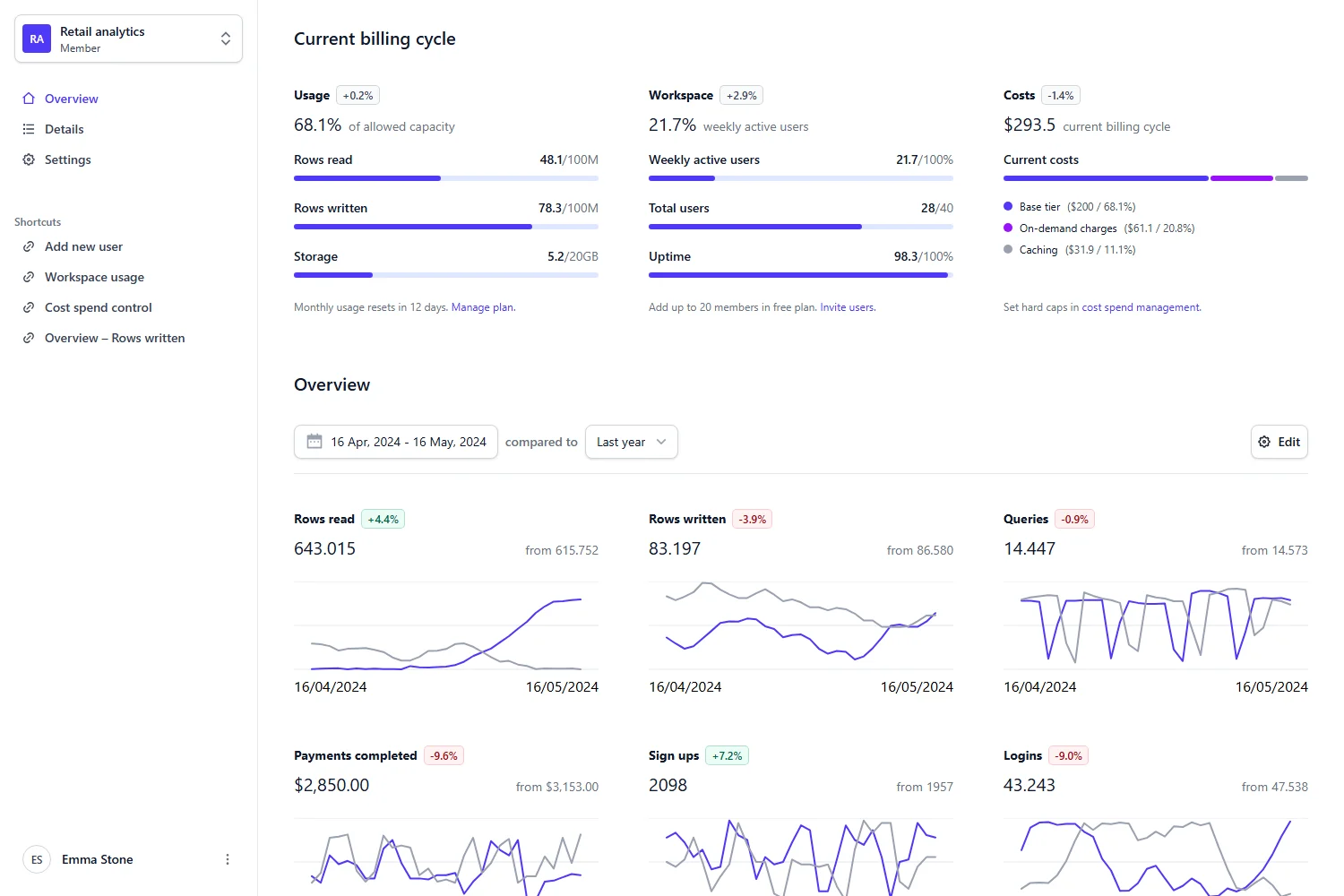This screenshot has width=1344, height=896.
Task: Expand the Last year comparison dropdown
Action: tap(632, 442)
